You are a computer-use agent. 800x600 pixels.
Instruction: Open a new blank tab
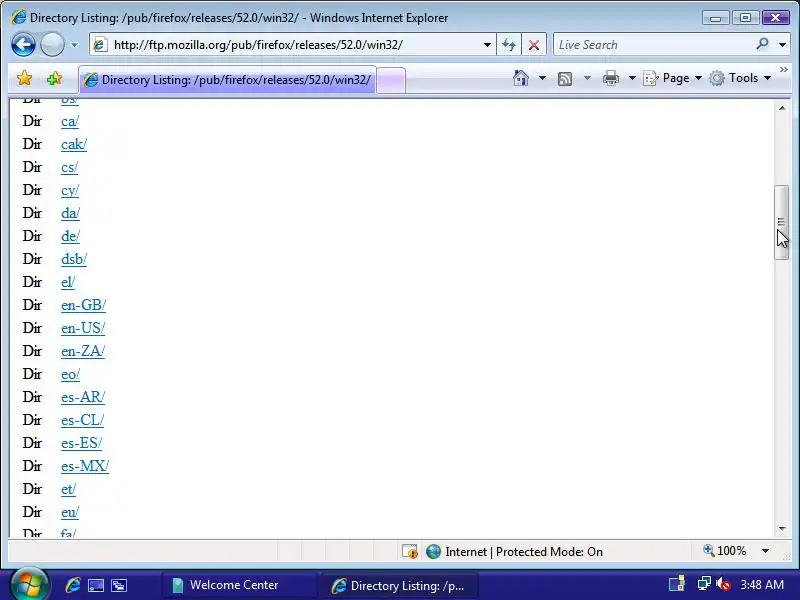point(391,81)
